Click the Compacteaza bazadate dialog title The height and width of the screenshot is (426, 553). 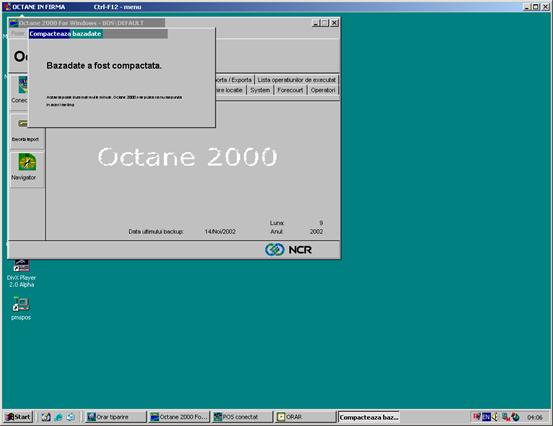(65, 34)
